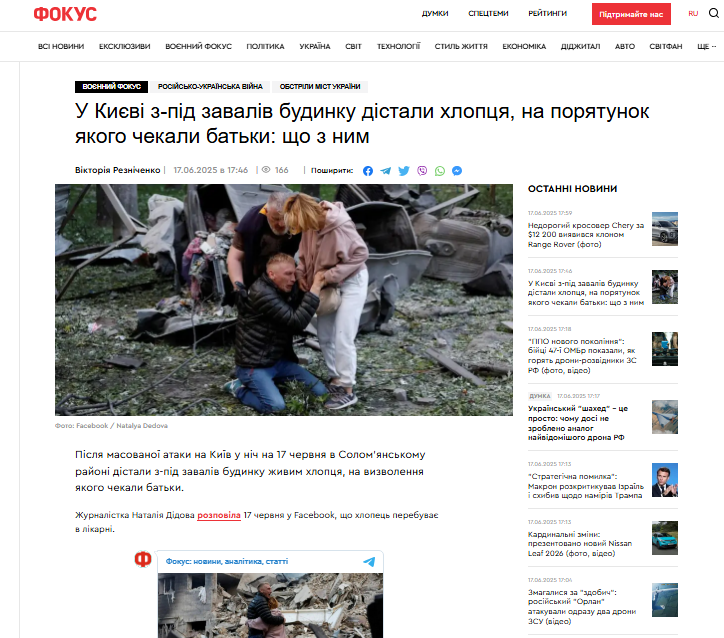Viewport: 724px width, 638px height.
Task: Open the ТЕХНОЛОГІЇ navigation section
Action: [x=398, y=46]
